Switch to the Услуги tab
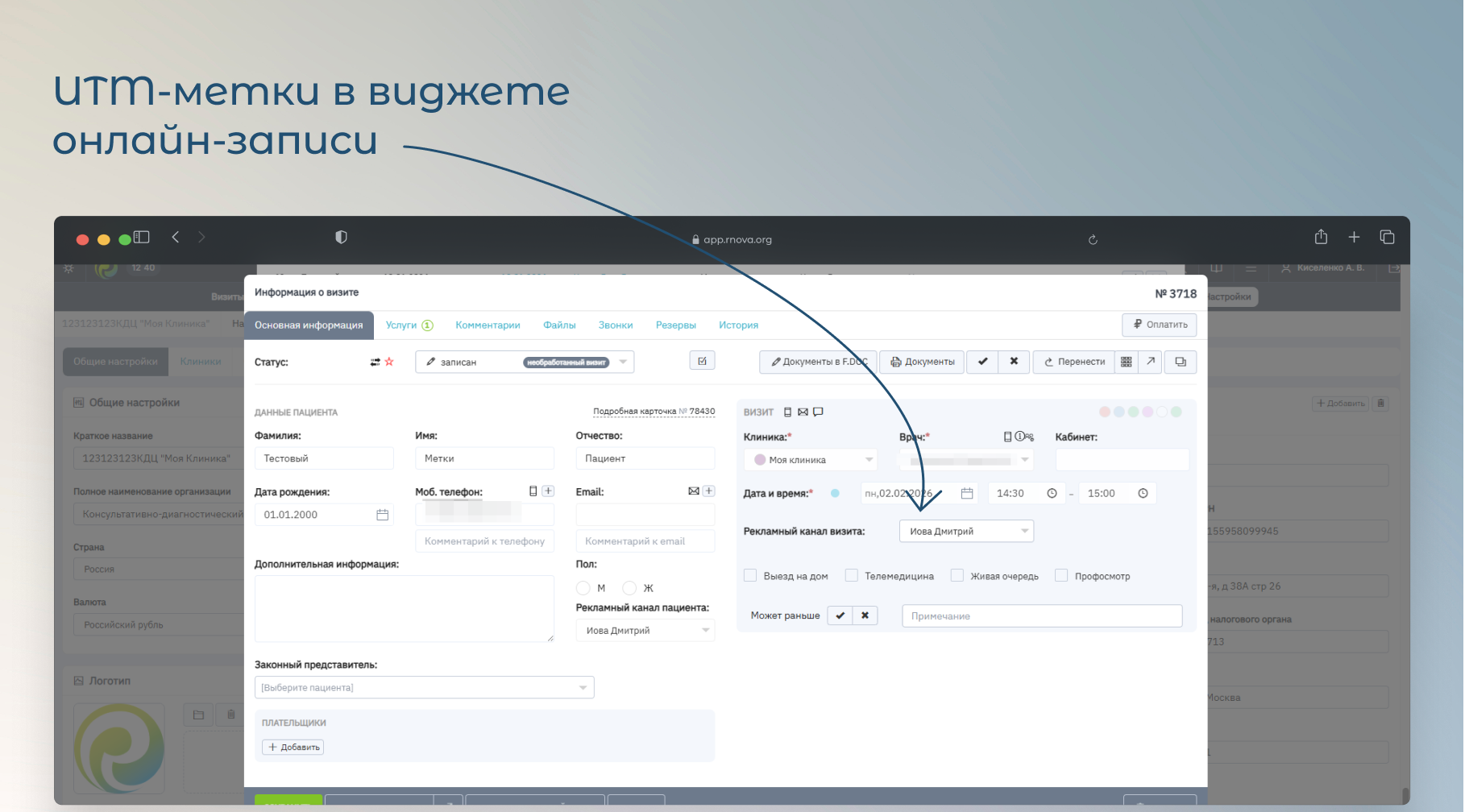The image size is (1465, 812). [x=409, y=325]
